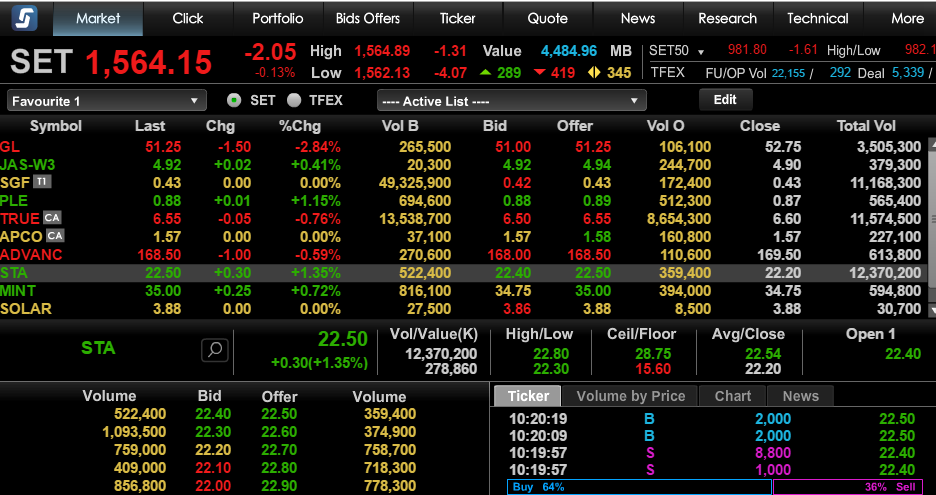Click the red decliners arrow icon
The height and width of the screenshot is (495, 936).
[x=540, y=73]
